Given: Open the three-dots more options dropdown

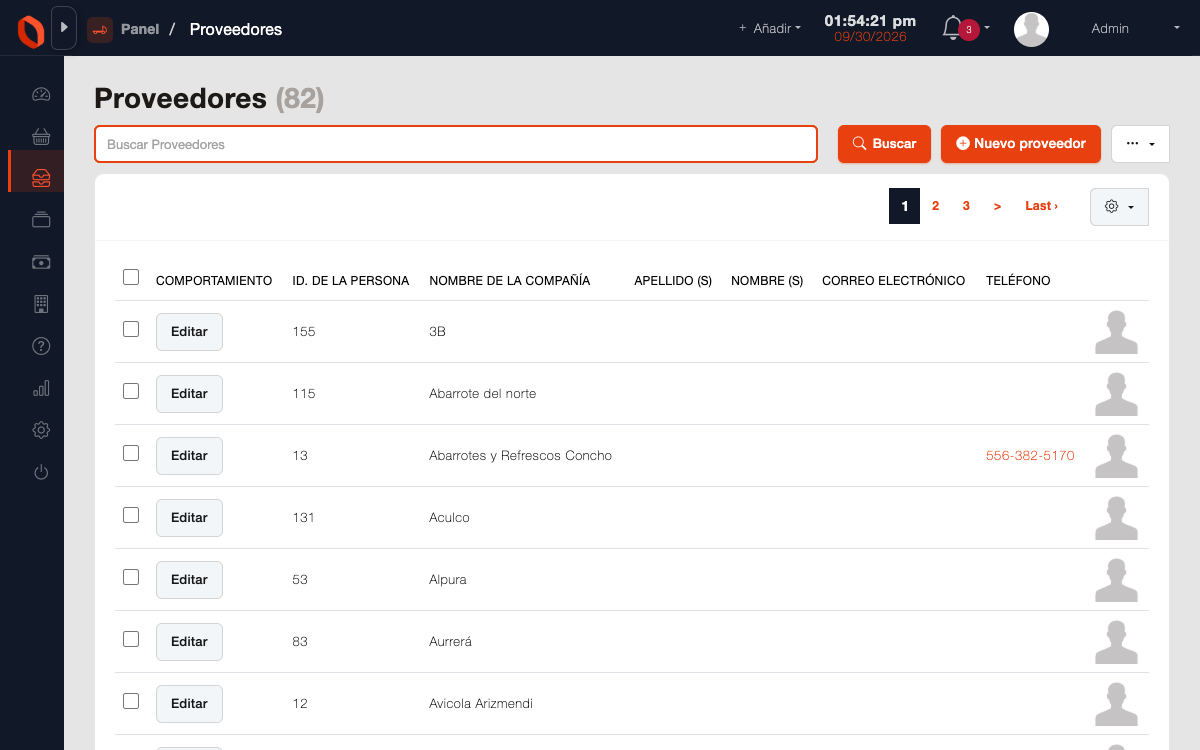Looking at the screenshot, I should click(x=1140, y=144).
